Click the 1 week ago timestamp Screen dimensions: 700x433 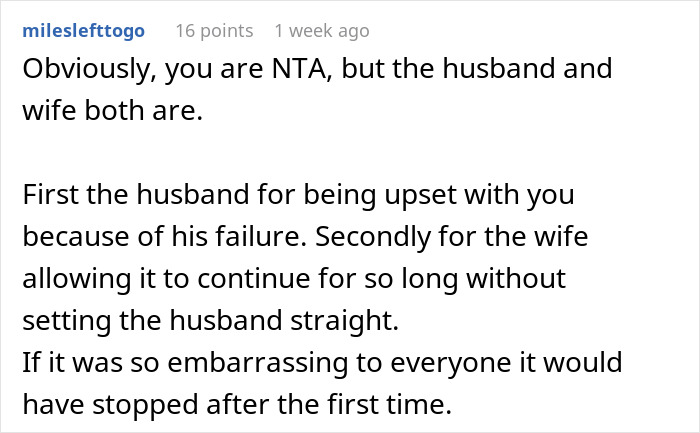(322, 31)
